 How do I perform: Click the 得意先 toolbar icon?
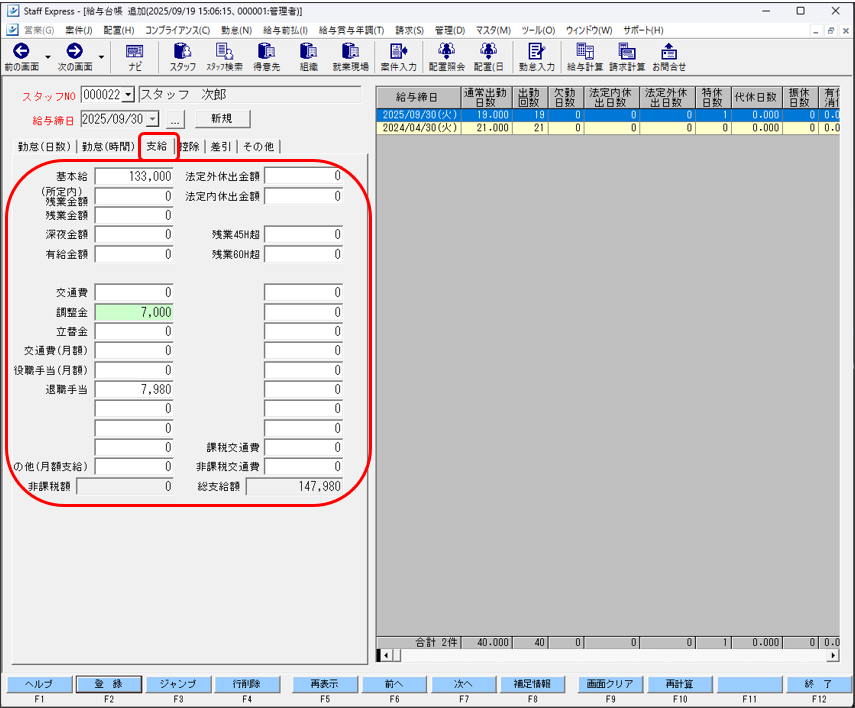point(266,57)
